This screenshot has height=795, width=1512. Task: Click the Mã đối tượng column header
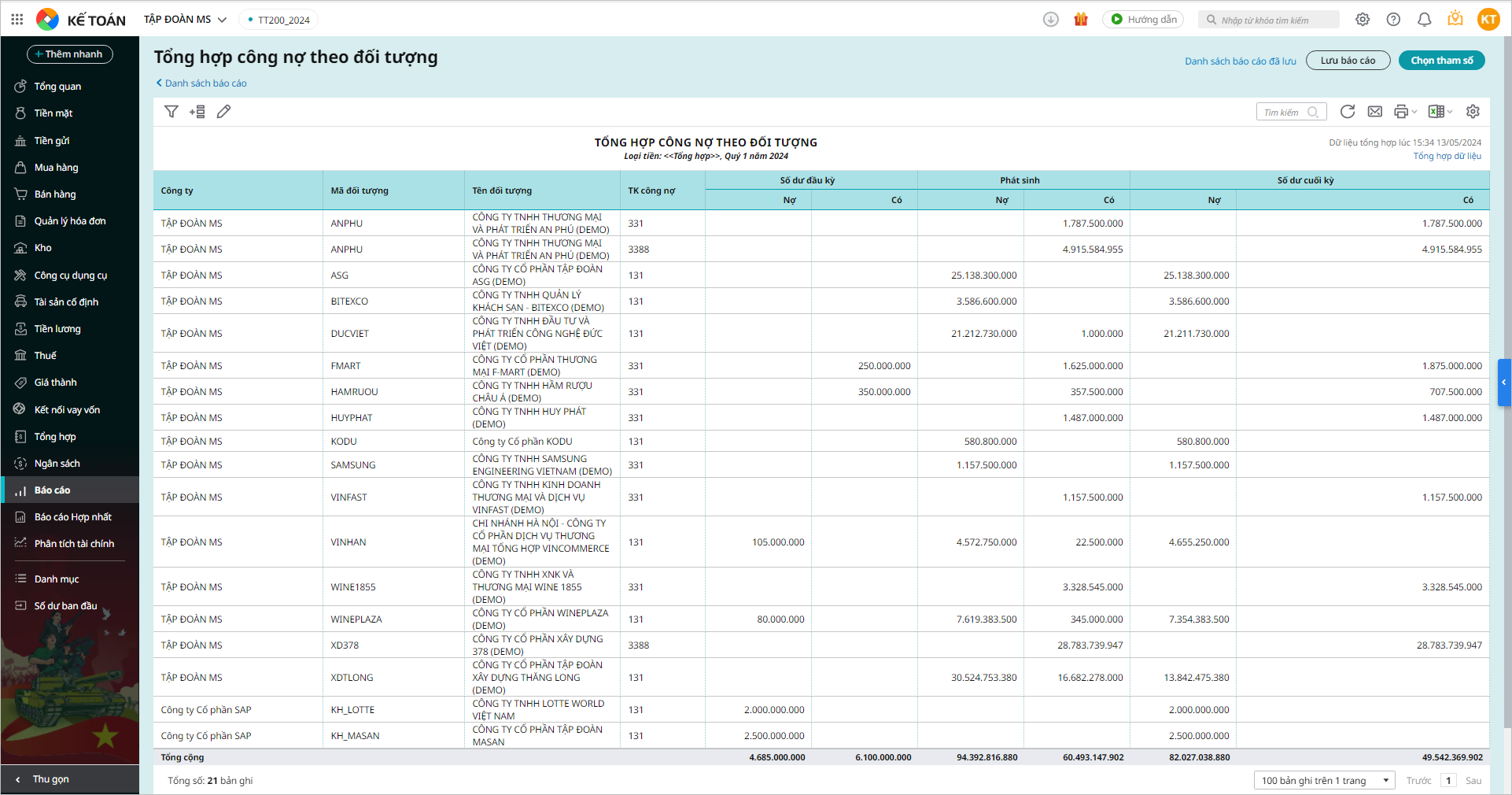coord(393,190)
